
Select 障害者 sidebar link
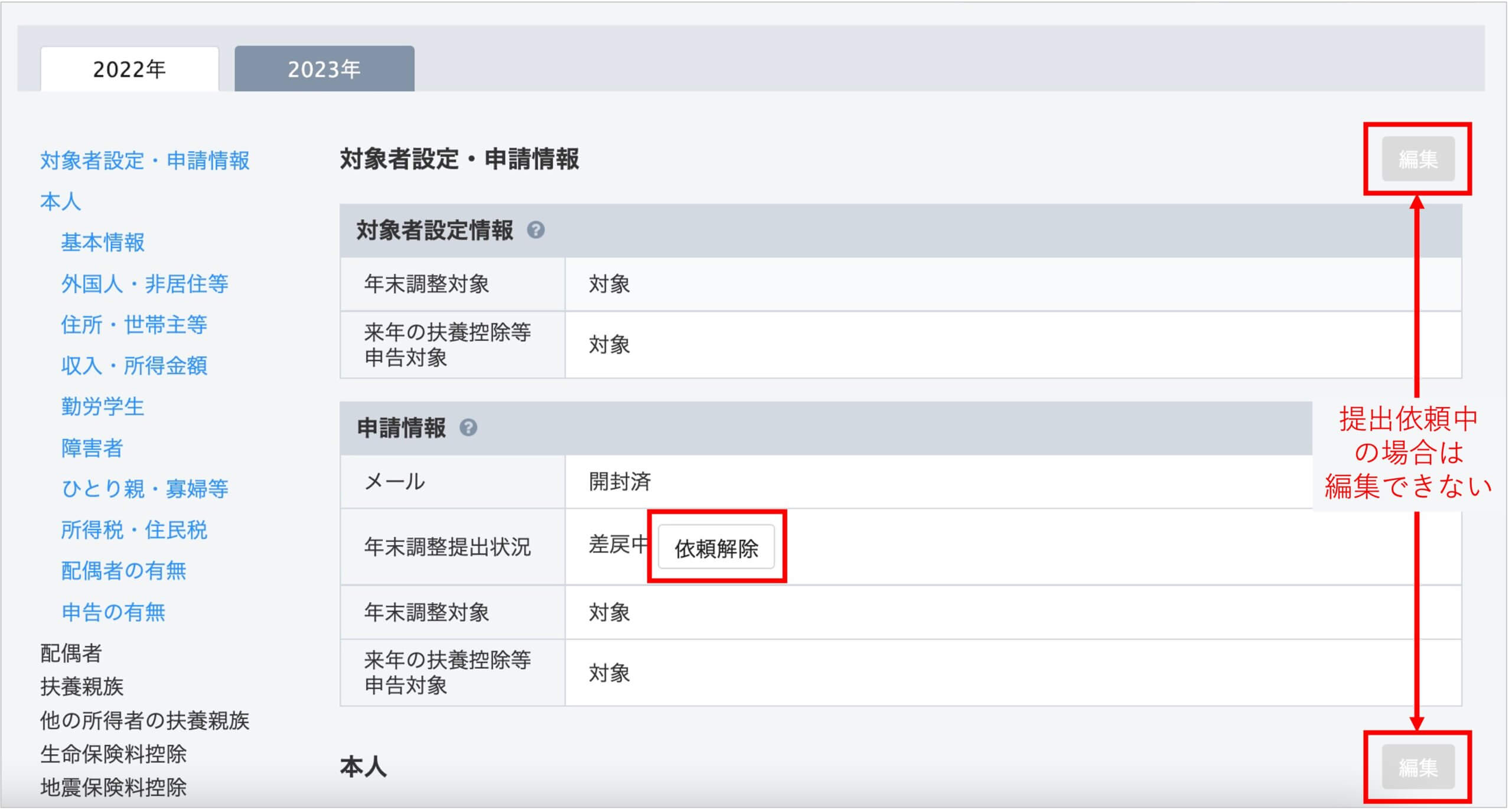[x=92, y=448]
